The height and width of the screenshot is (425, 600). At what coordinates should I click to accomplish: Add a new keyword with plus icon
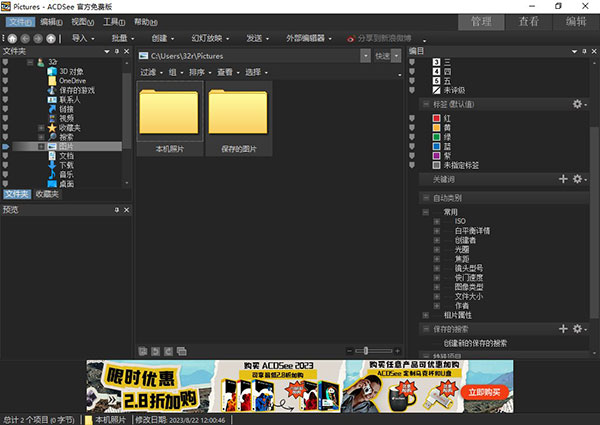coord(563,179)
